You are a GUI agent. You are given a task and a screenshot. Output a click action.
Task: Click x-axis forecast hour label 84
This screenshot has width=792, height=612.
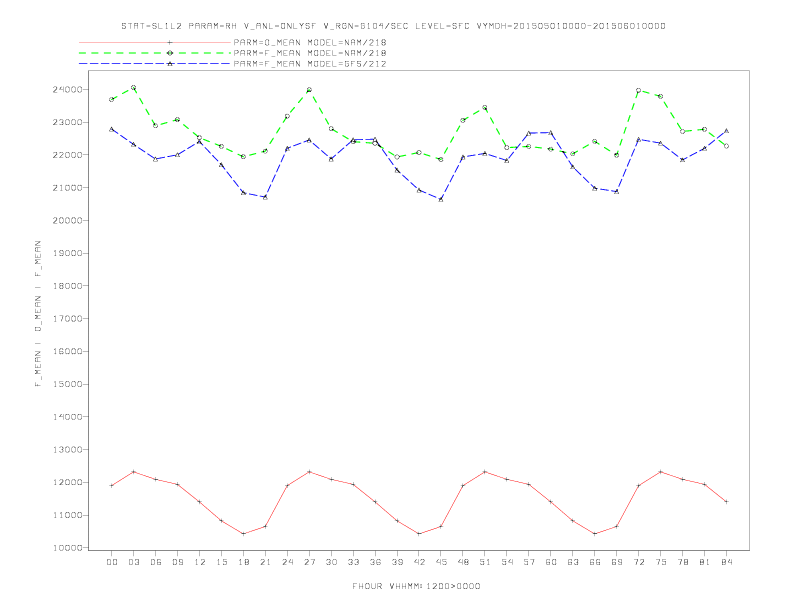pos(726,562)
